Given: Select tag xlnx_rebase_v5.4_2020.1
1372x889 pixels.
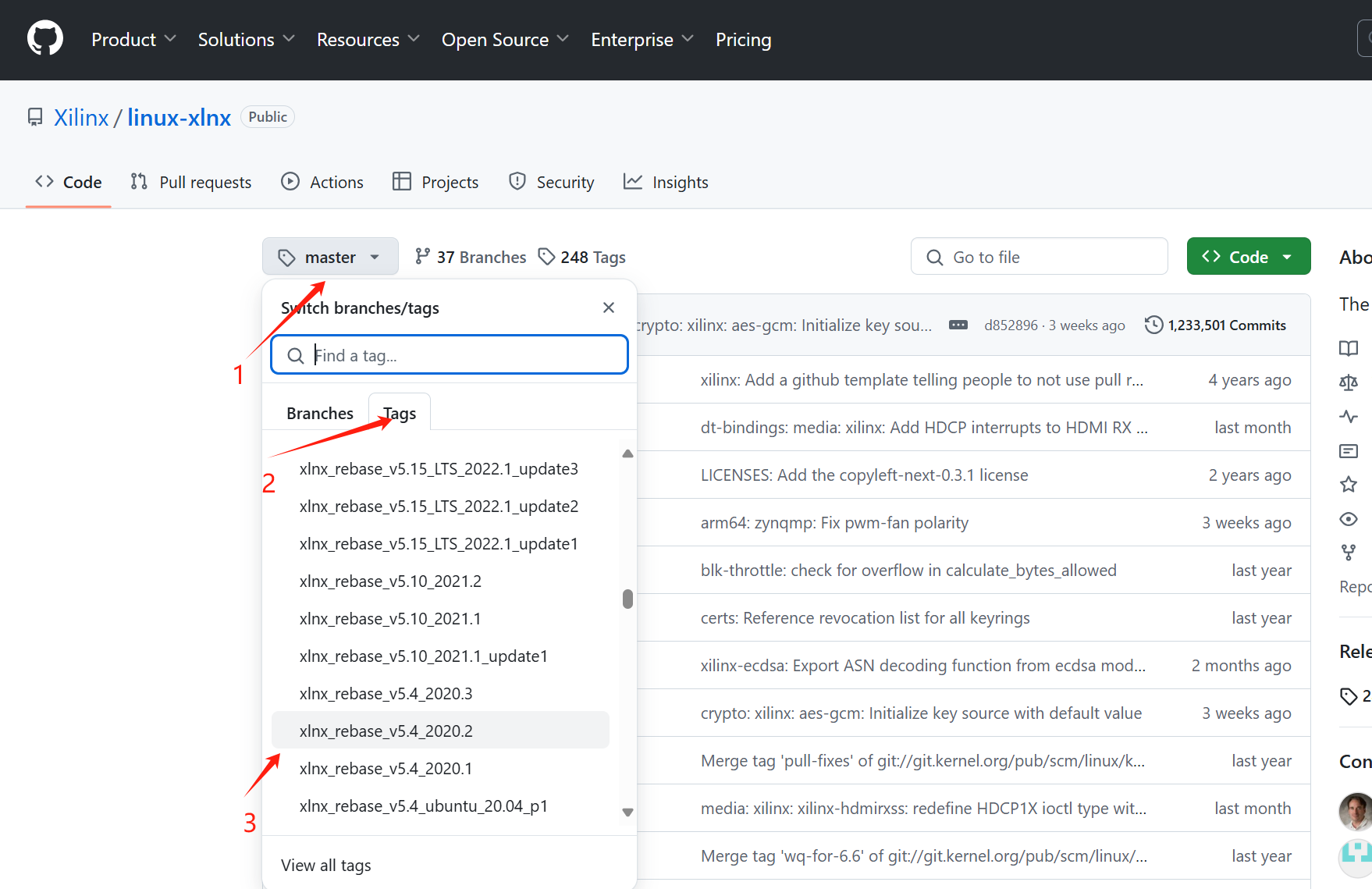Looking at the screenshot, I should [x=439, y=769].
